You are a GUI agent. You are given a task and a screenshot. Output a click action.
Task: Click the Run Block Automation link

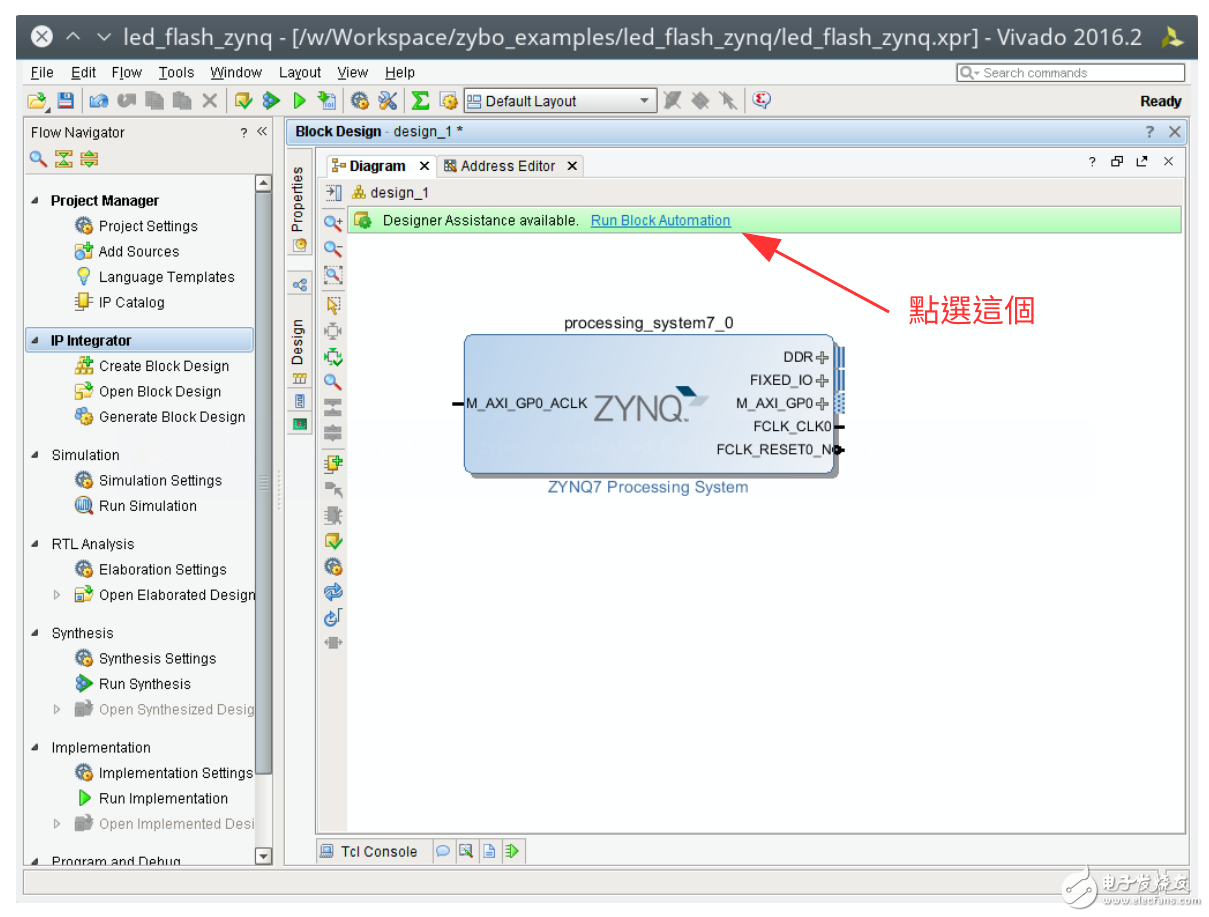coord(660,220)
